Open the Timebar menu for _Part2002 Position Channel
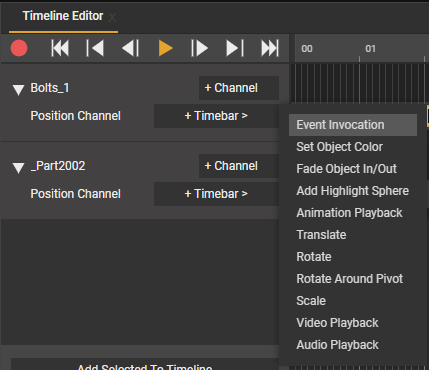 click(216, 194)
